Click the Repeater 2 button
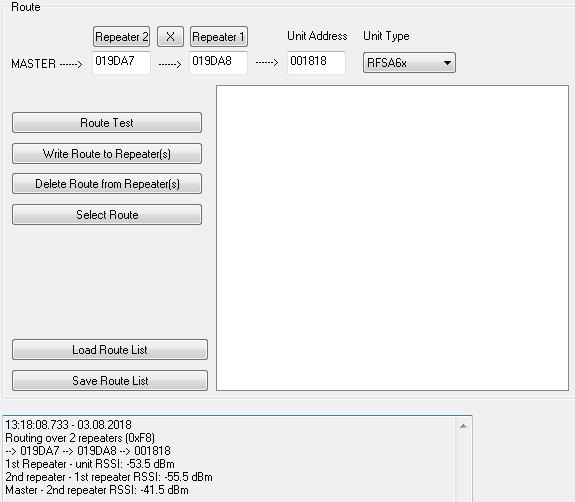 [121, 37]
